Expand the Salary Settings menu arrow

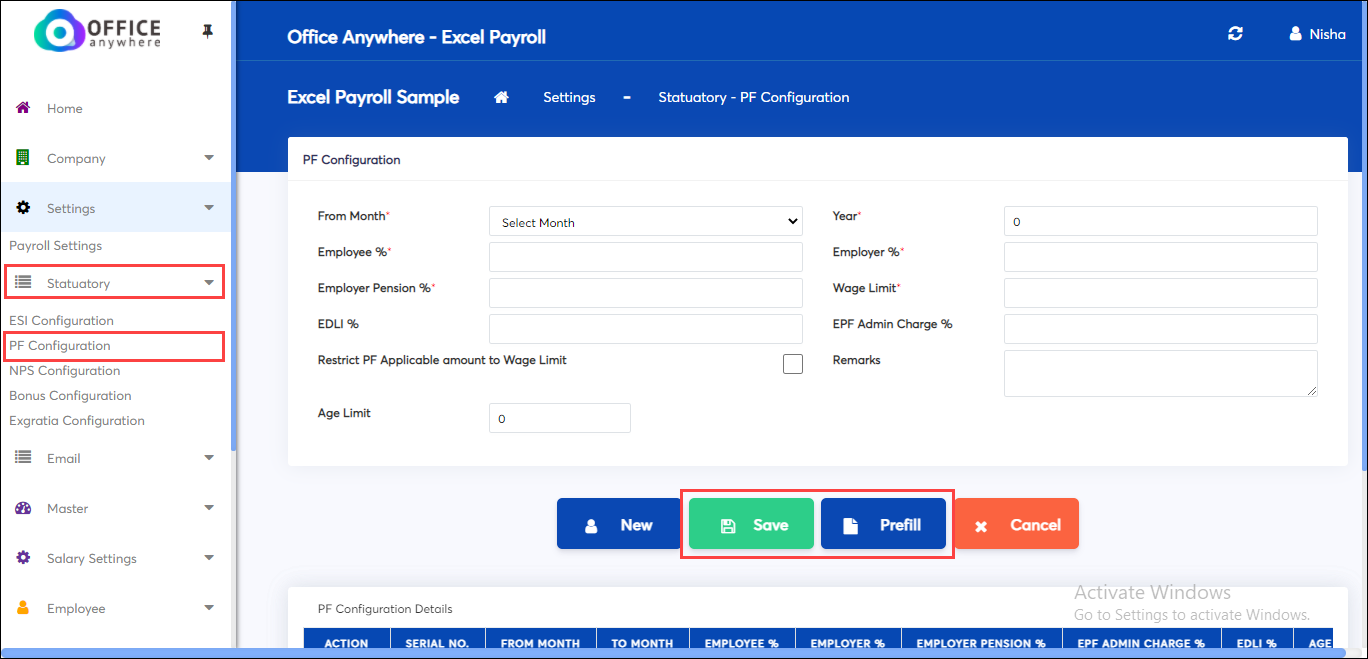tap(209, 558)
